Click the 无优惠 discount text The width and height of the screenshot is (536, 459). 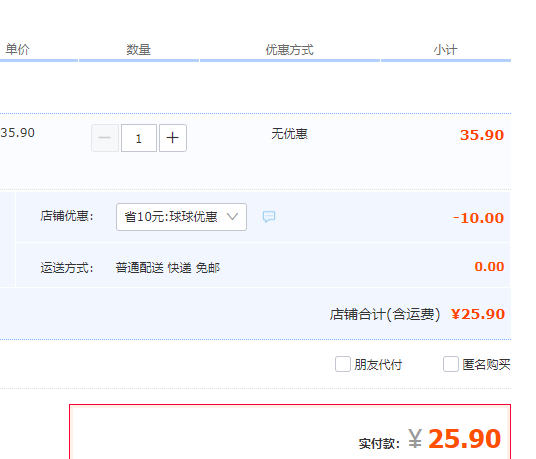(x=290, y=134)
